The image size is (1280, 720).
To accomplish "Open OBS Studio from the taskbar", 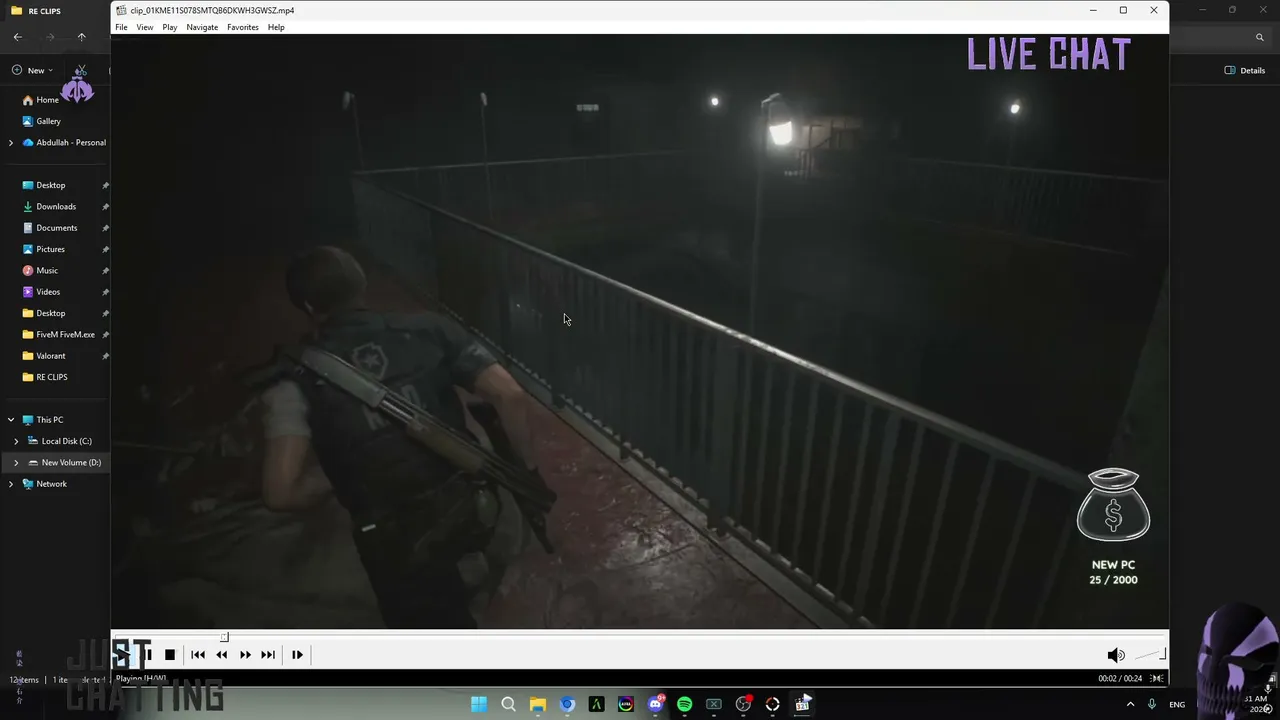I will (743, 704).
